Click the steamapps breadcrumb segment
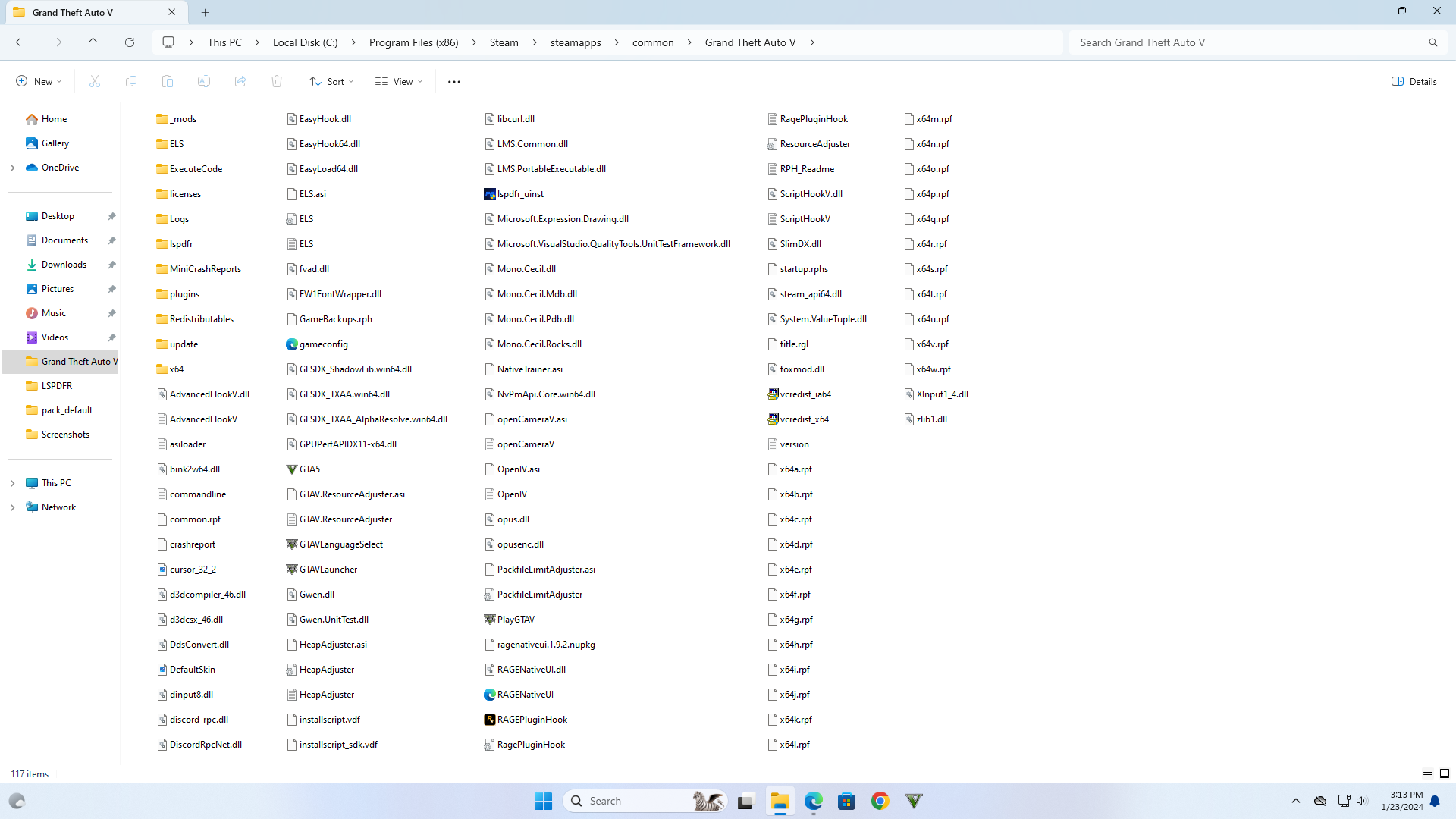Screen dimensions: 1456x819 click(576, 42)
